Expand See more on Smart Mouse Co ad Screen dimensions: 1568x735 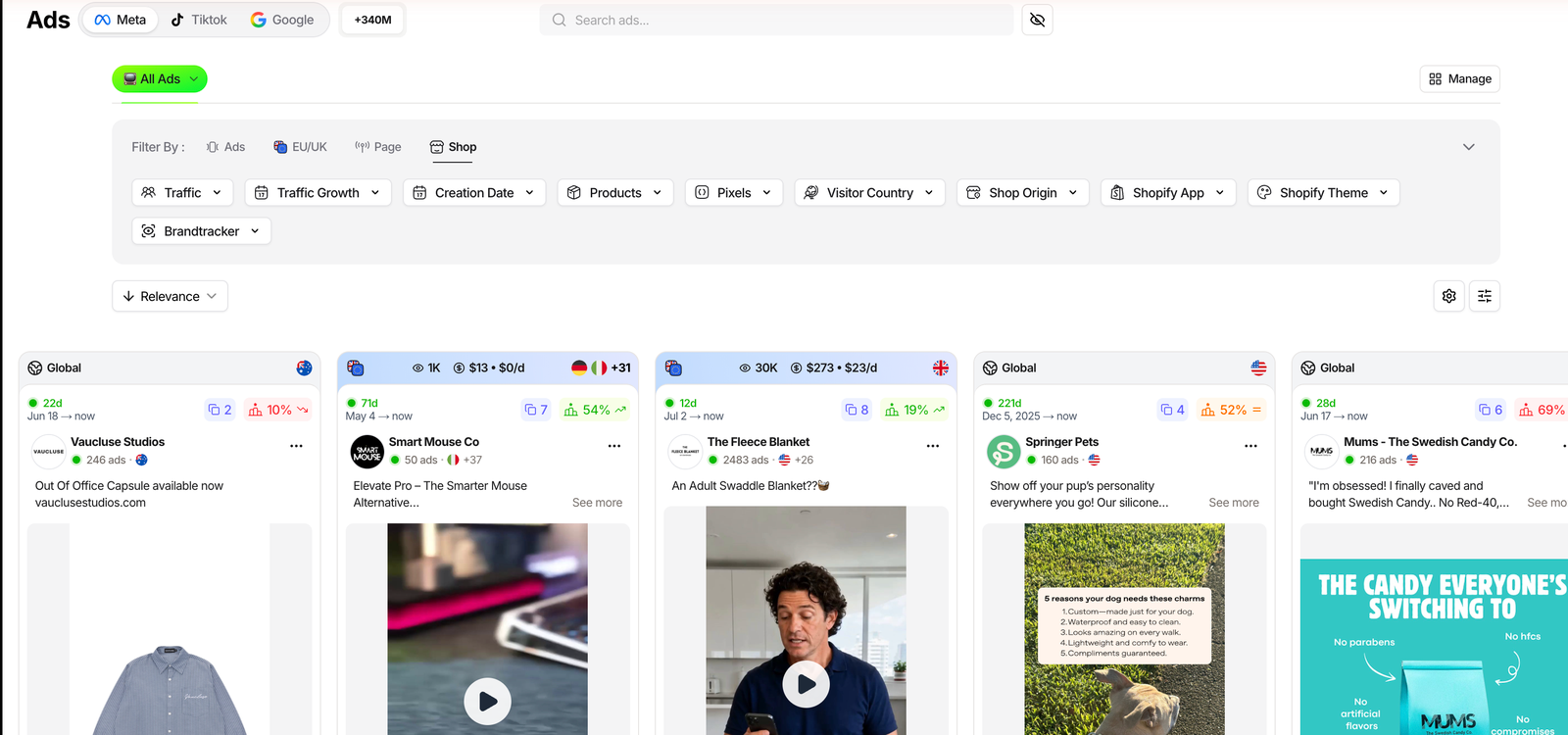[x=597, y=503]
